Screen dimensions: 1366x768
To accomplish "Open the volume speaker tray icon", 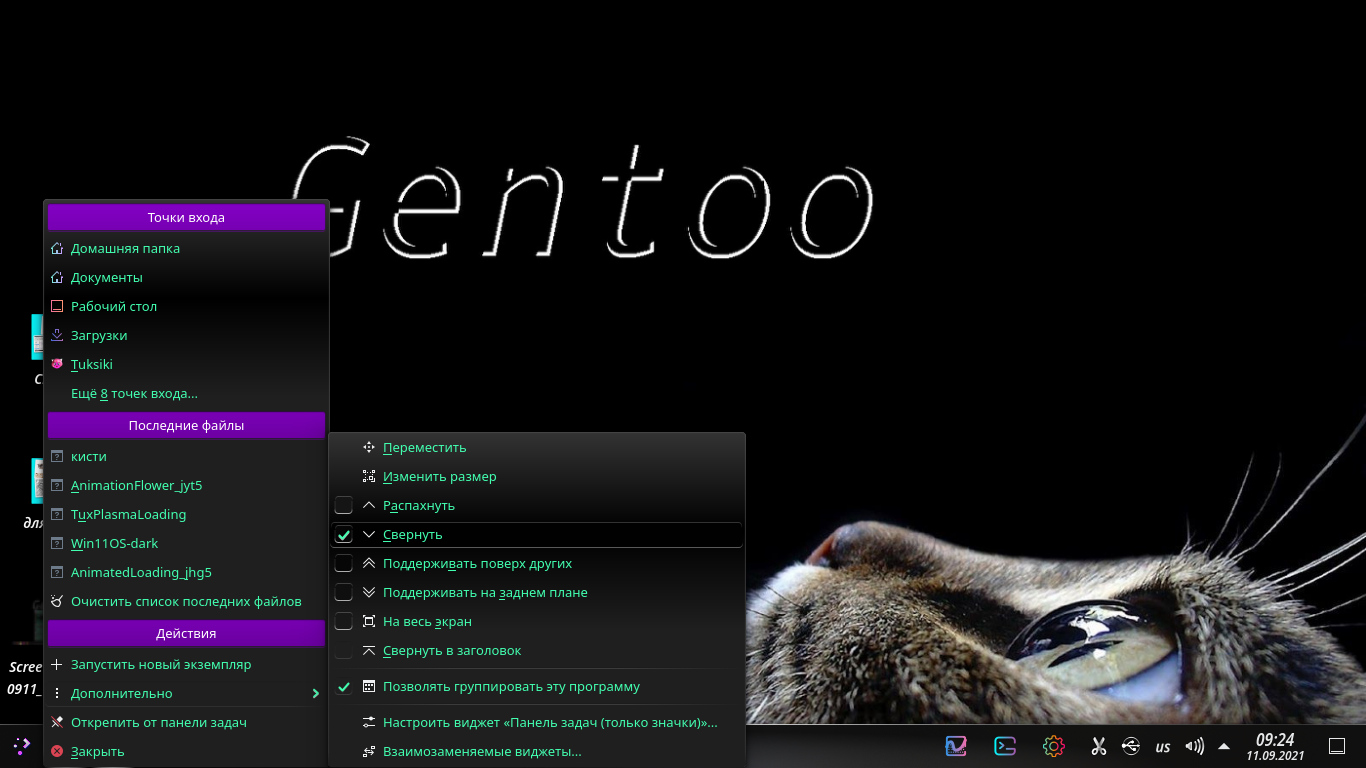I will [1194, 746].
